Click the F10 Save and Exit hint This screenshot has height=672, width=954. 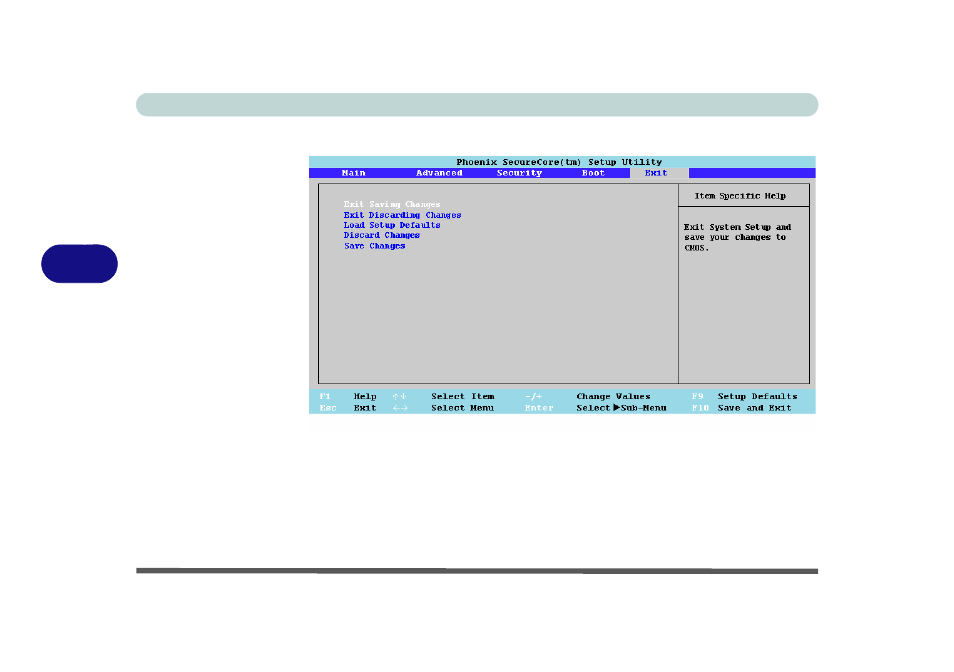pos(741,408)
